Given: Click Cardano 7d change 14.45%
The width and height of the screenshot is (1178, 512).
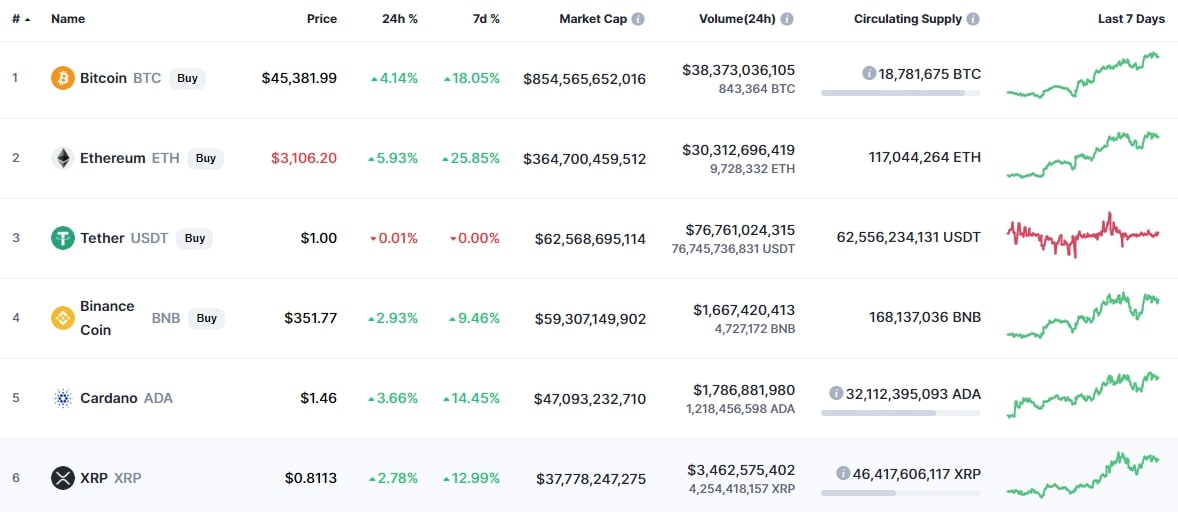Looking at the screenshot, I should click(x=471, y=399).
